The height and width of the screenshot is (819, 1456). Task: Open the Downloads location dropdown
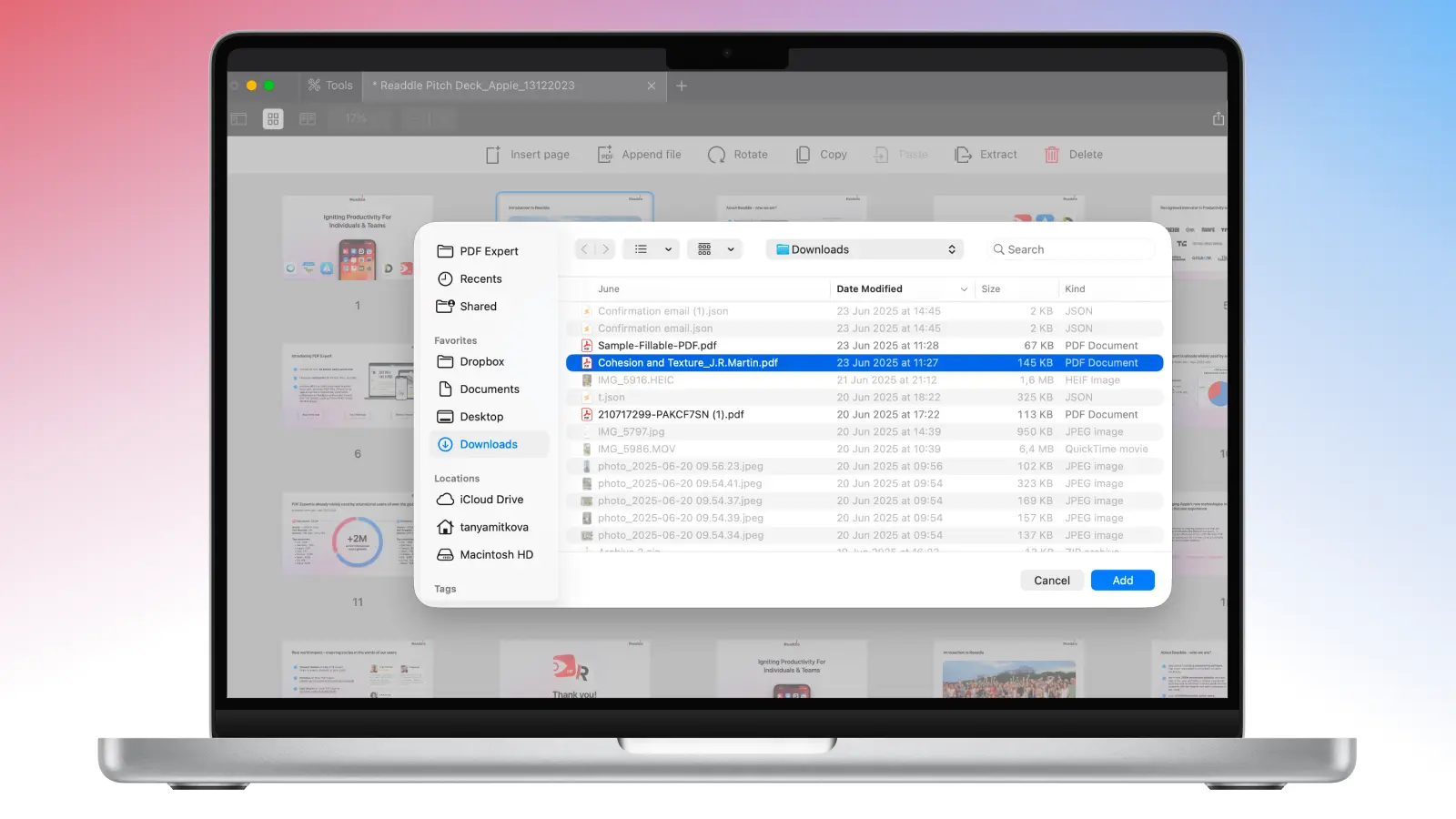click(865, 249)
